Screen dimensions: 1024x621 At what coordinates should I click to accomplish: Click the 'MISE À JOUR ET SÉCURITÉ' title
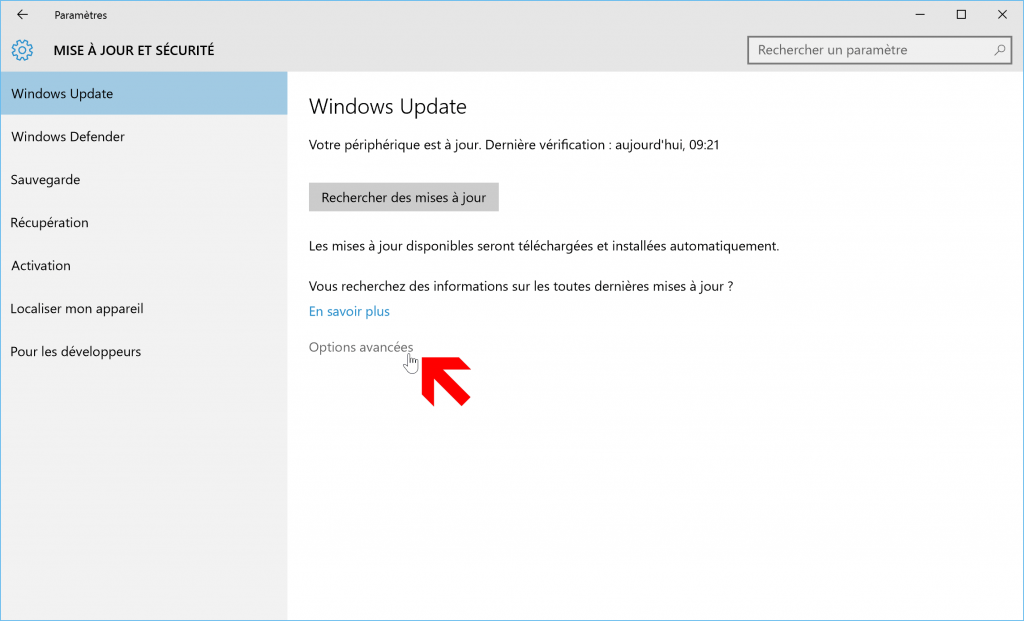pyautogui.click(x=134, y=50)
